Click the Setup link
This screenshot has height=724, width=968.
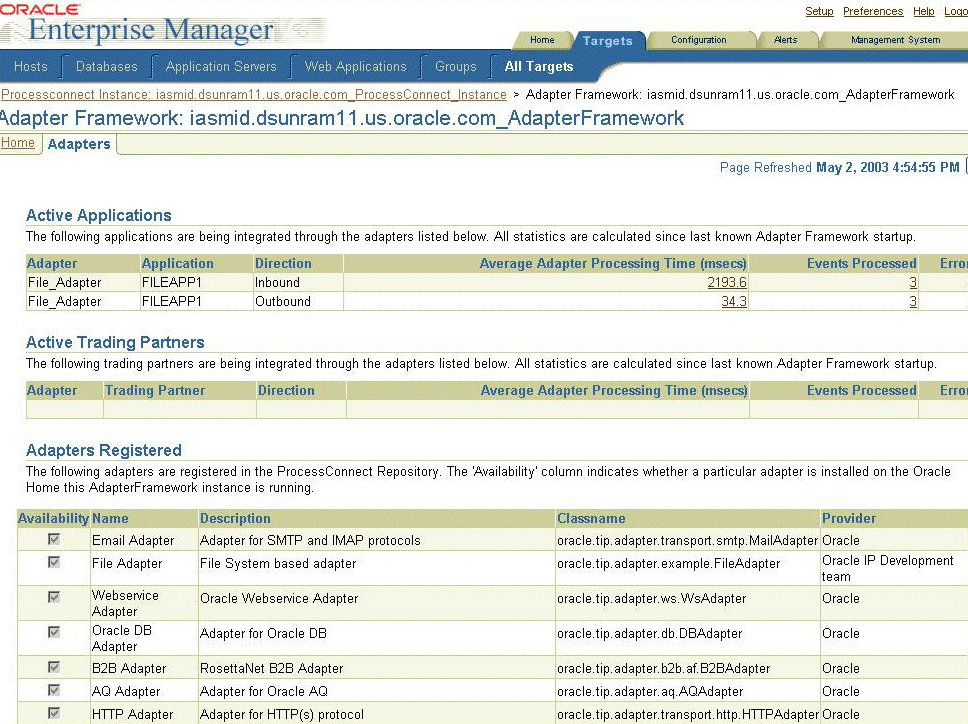pyautogui.click(x=819, y=11)
